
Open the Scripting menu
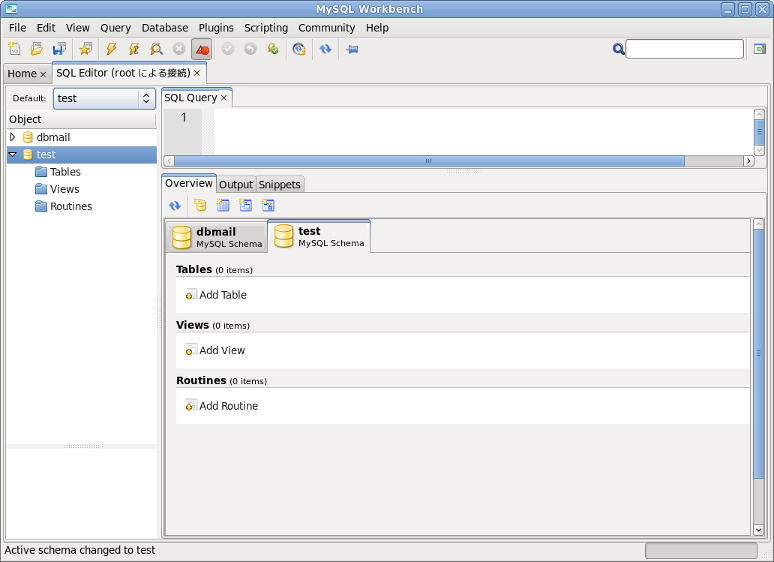[x=266, y=28]
